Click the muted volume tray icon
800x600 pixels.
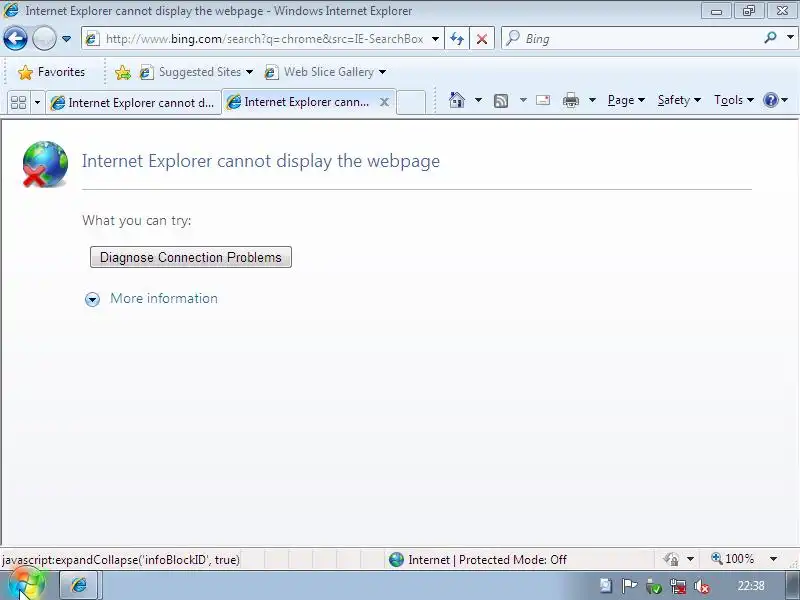point(702,587)
